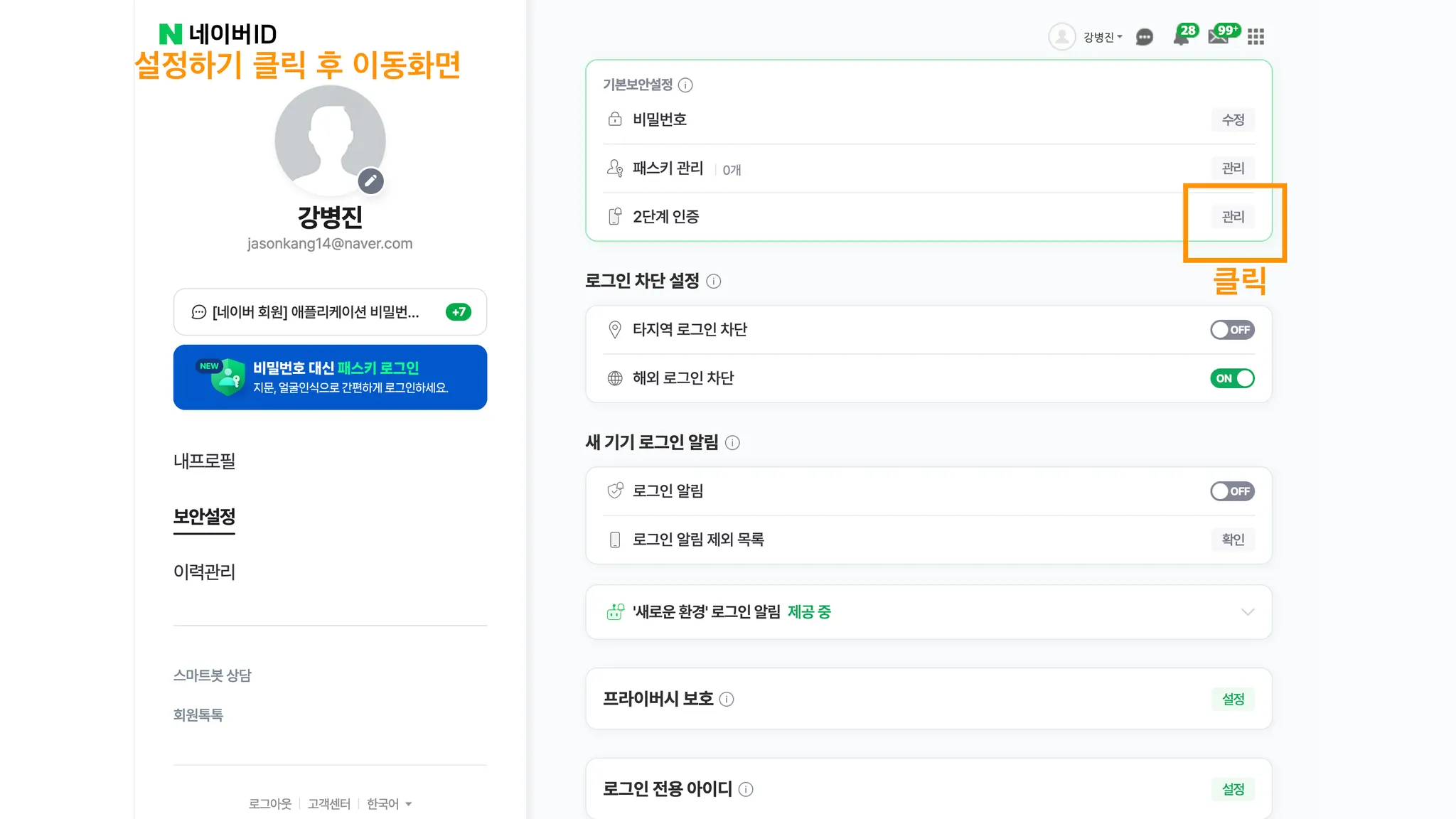
Task: Open the chat bubble icon in header
Action: pyautogui.click(x=1144, y=37)
